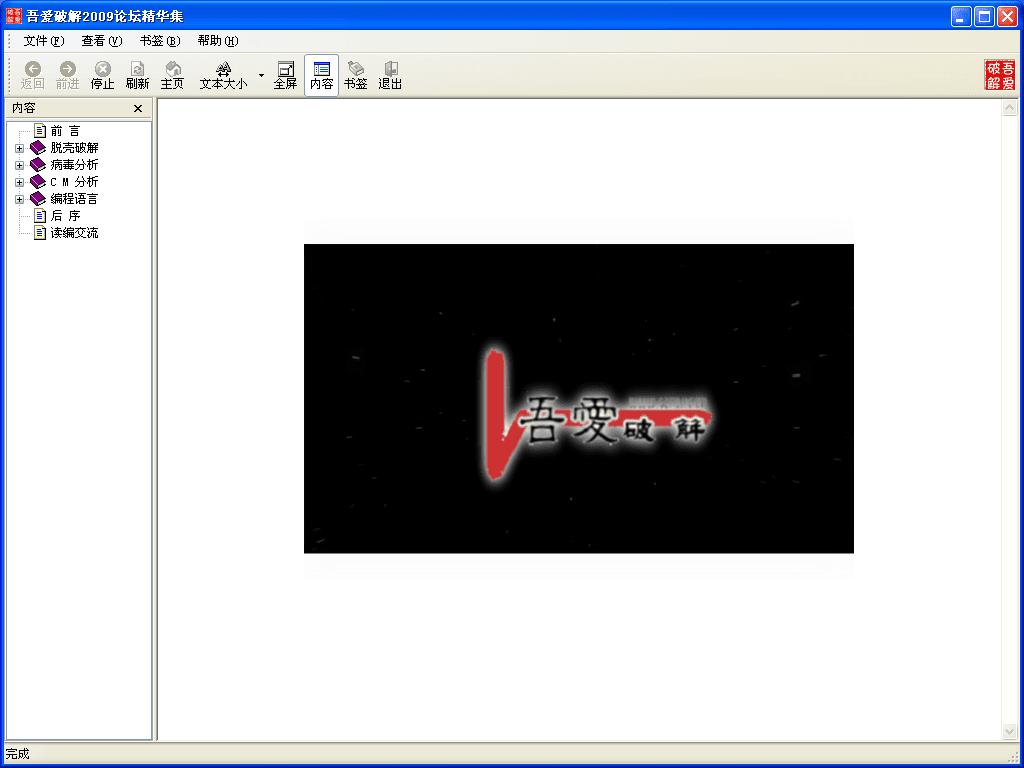Viewport: 1024px width, 768px height.
Task: Stop loading with the 停止 icon
Action: [x=103, y=69]
